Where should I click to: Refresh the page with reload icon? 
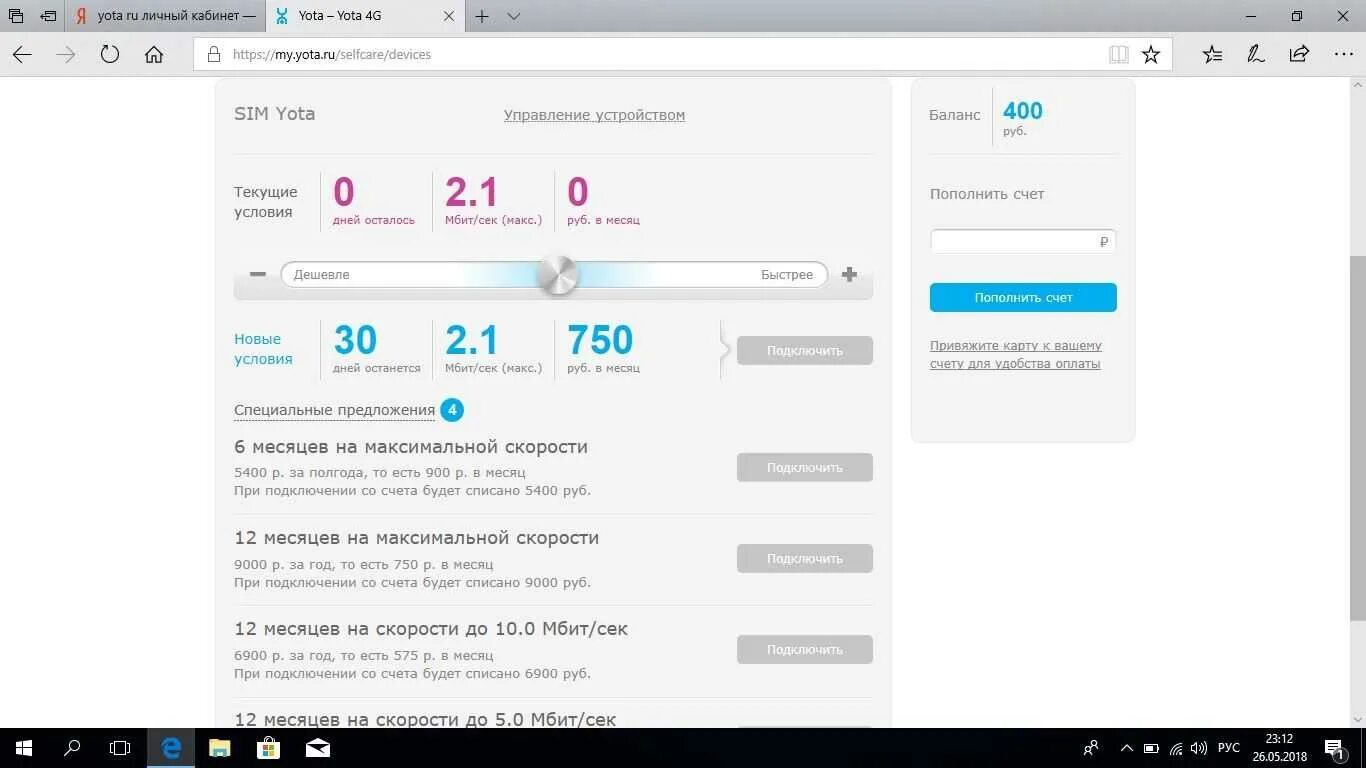pos(110,54)
